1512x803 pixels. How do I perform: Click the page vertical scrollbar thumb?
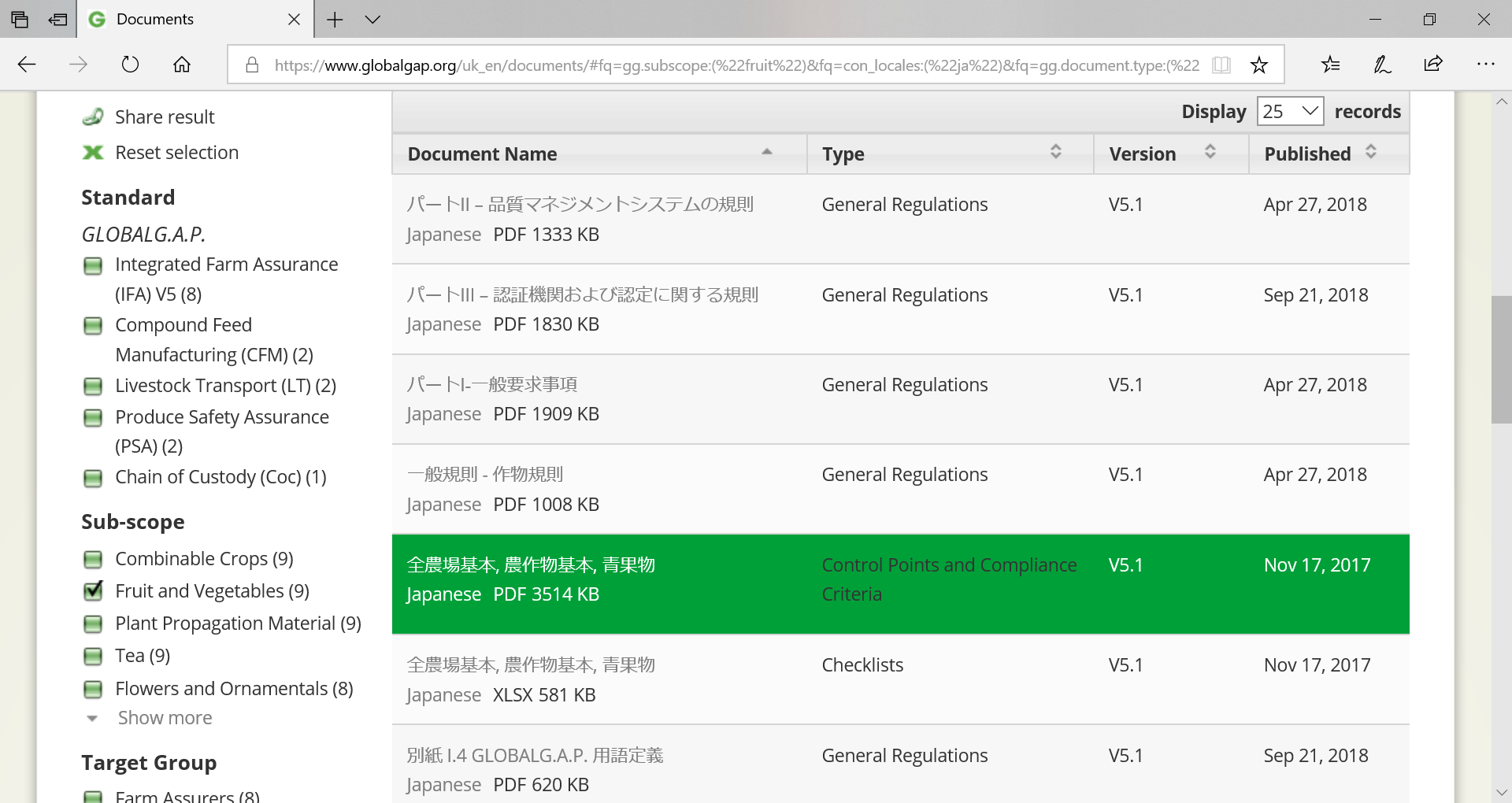[1501, 360]
